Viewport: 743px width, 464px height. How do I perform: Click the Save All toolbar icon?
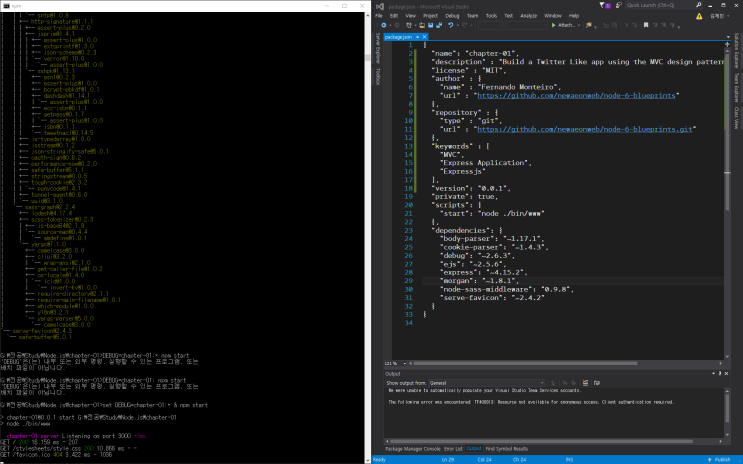click(439, 25)
